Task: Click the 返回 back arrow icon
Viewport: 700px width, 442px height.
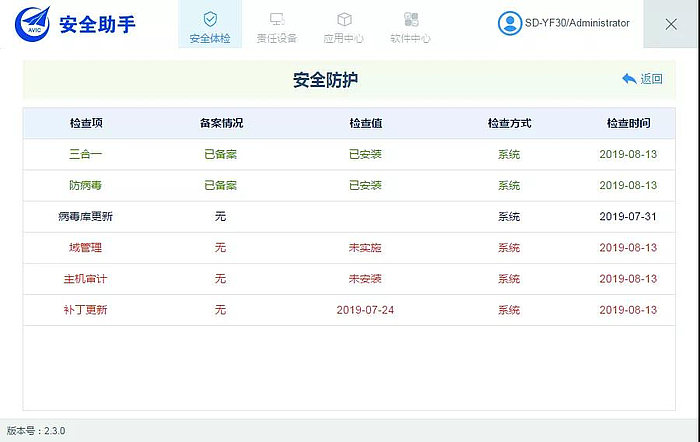Action: click(629, 79)
